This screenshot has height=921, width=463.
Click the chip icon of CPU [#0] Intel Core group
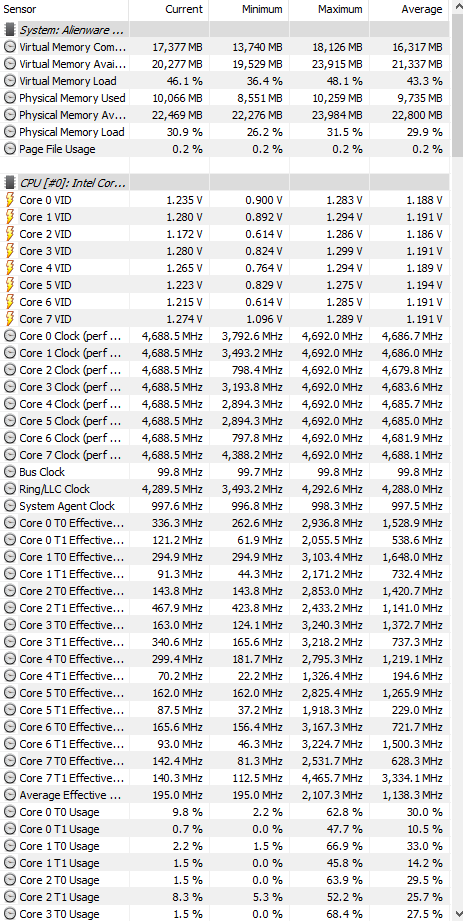(9, 183)
